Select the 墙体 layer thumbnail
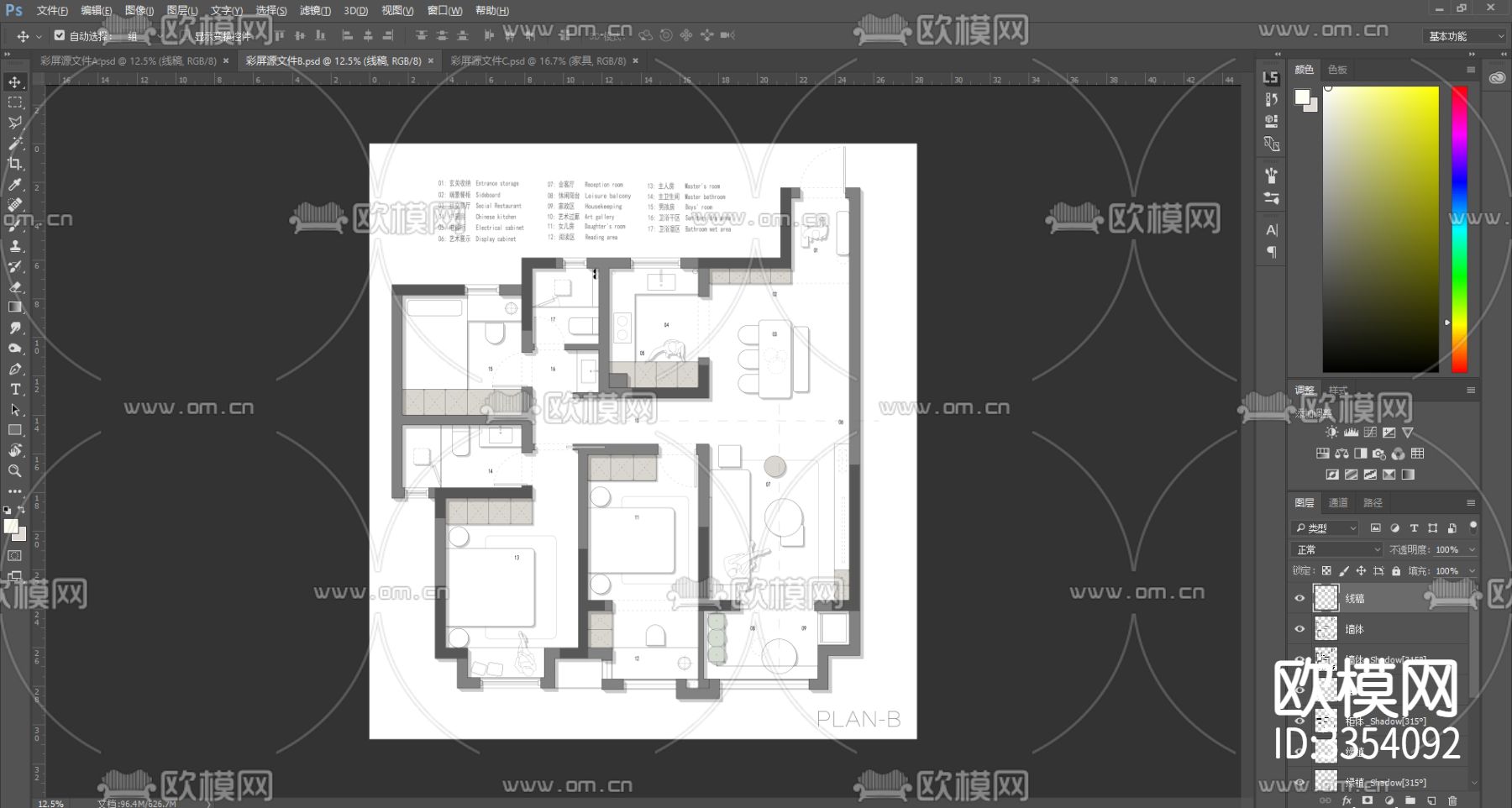This screenshot has width=1512, height=808. click(x=1326, y=628)
